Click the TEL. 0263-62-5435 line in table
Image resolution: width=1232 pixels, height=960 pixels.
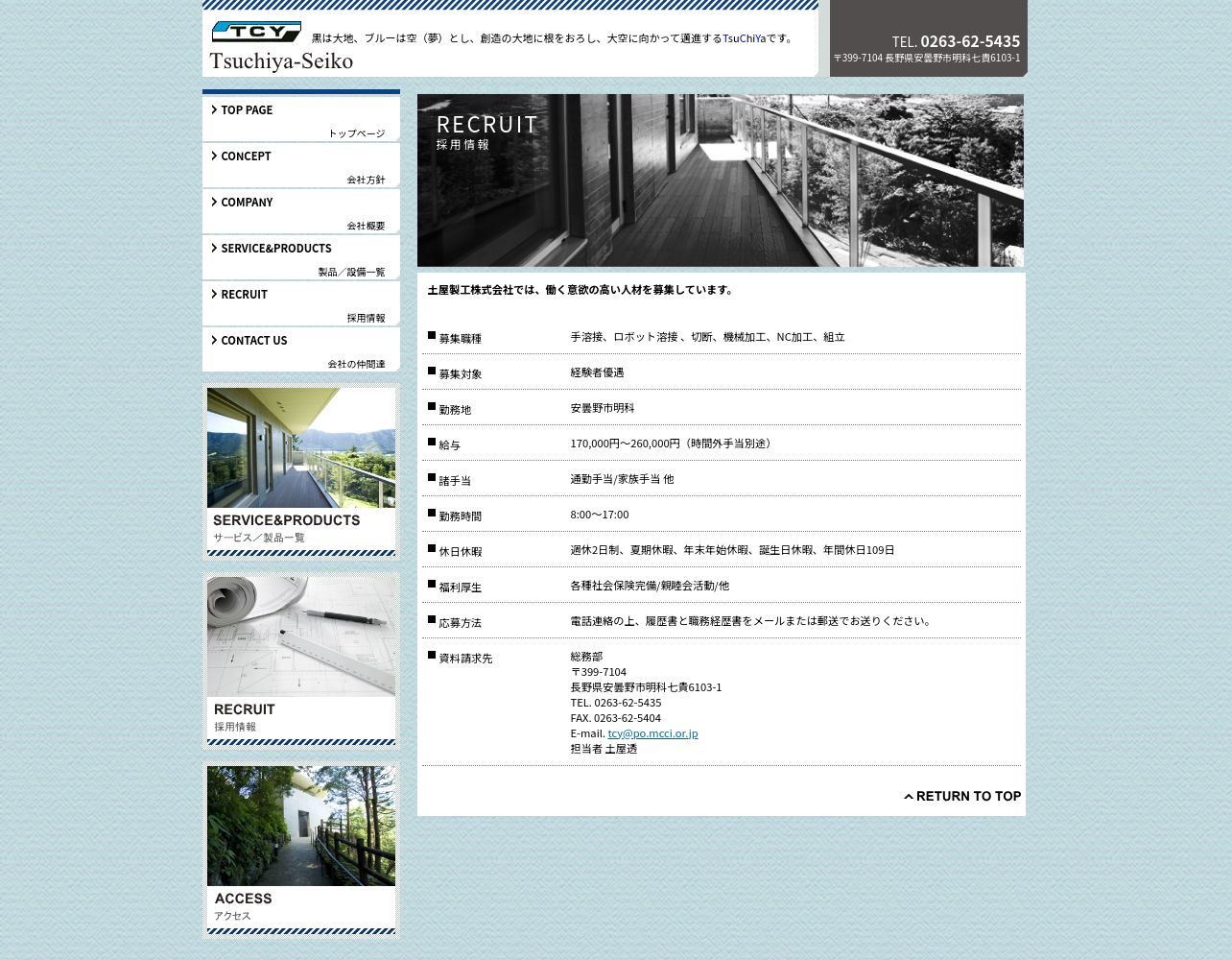click(615, 703)
